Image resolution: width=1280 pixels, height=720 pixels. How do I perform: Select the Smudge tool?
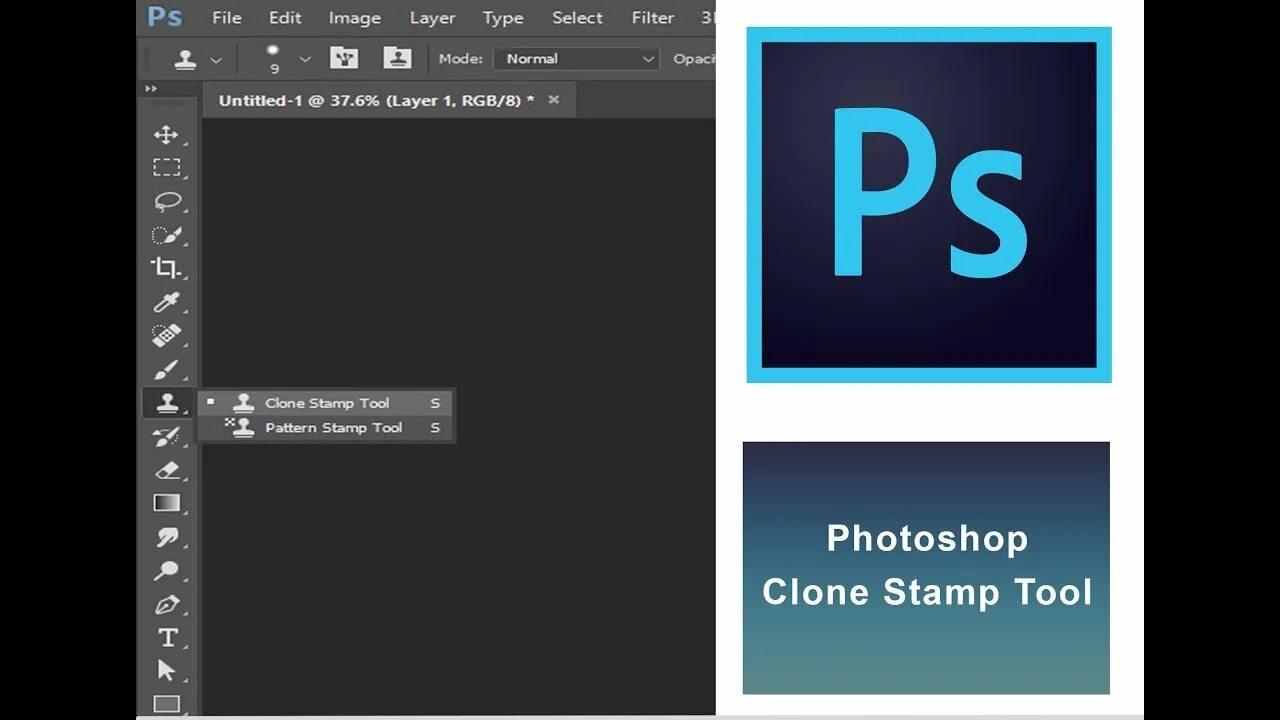coord(166,538)
